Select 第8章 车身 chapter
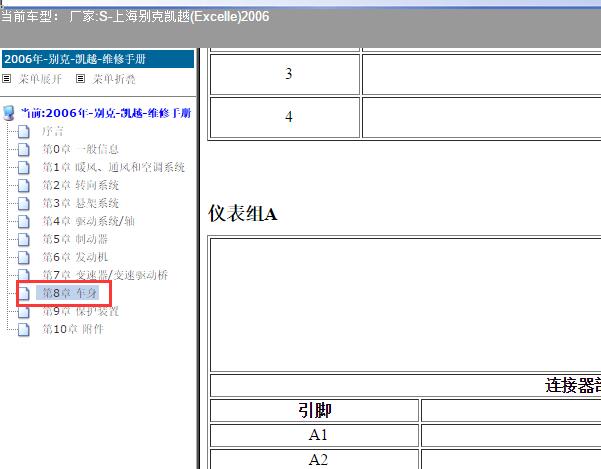Image resolution: width=601 pixels, height=469 pixels. [68, 293]
